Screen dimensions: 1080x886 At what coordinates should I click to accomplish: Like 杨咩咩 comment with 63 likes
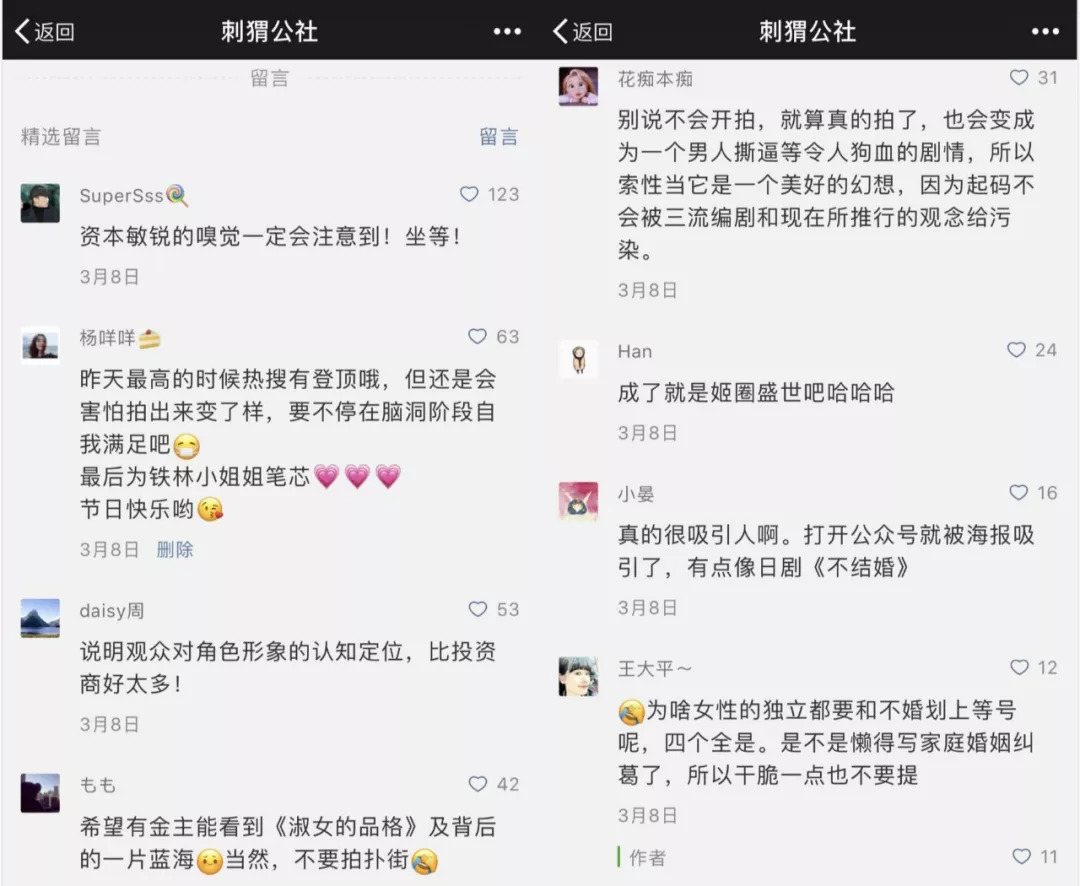477,336
